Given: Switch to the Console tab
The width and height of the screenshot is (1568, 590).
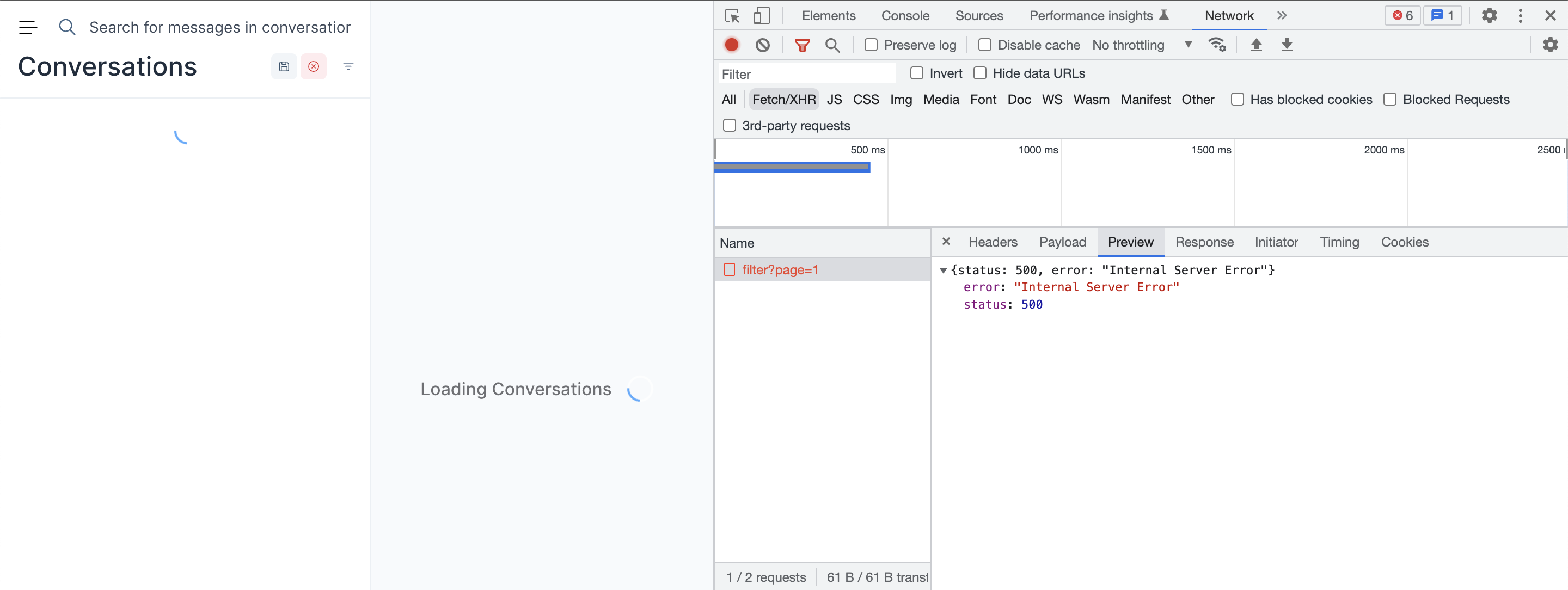Looking at the screenshot, I should 905,16.
